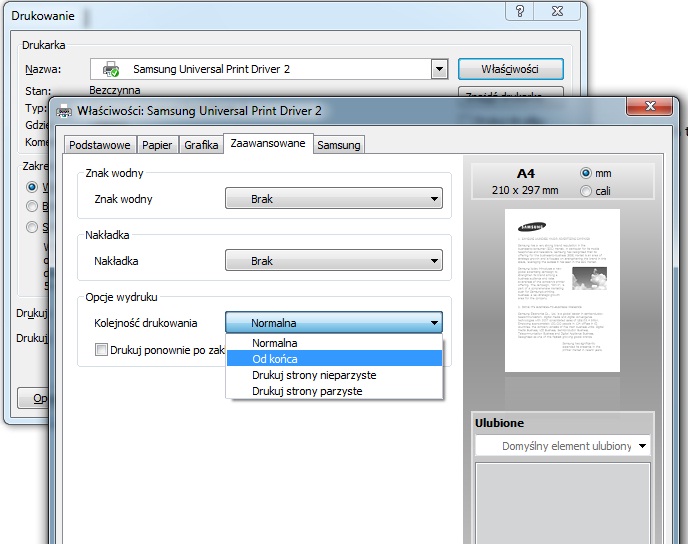Click the A4 paper size label
Viewport: 688px width, 544px height.
tap(526, 173)
